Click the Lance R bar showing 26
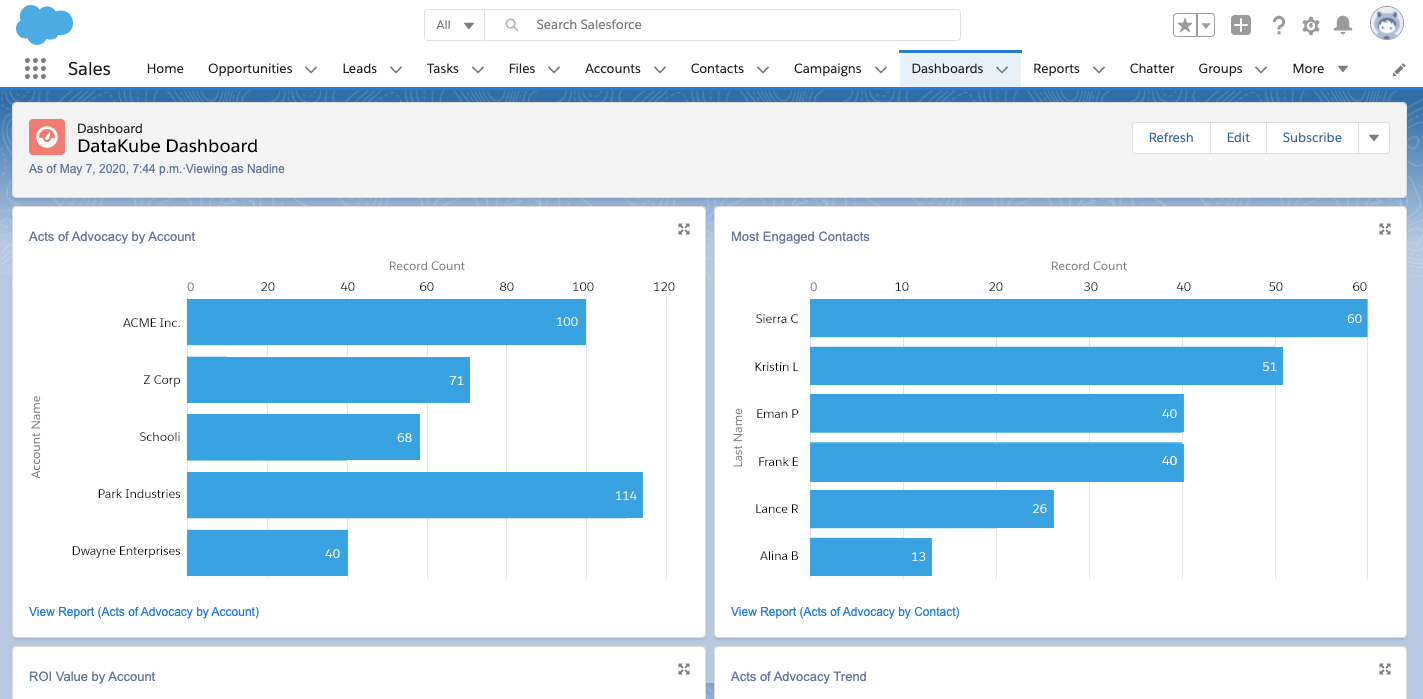The image size is (1423, 699). (x=932, y=509)
